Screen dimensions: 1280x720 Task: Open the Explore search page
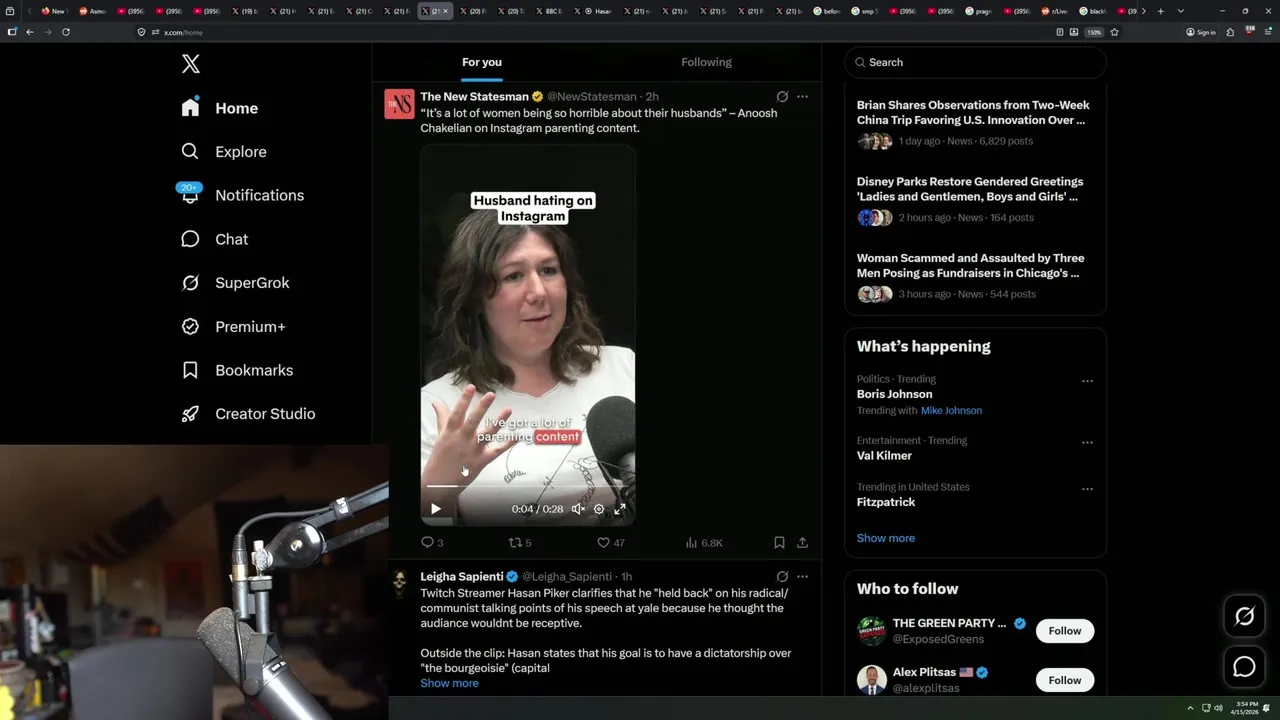pos(224,152)
